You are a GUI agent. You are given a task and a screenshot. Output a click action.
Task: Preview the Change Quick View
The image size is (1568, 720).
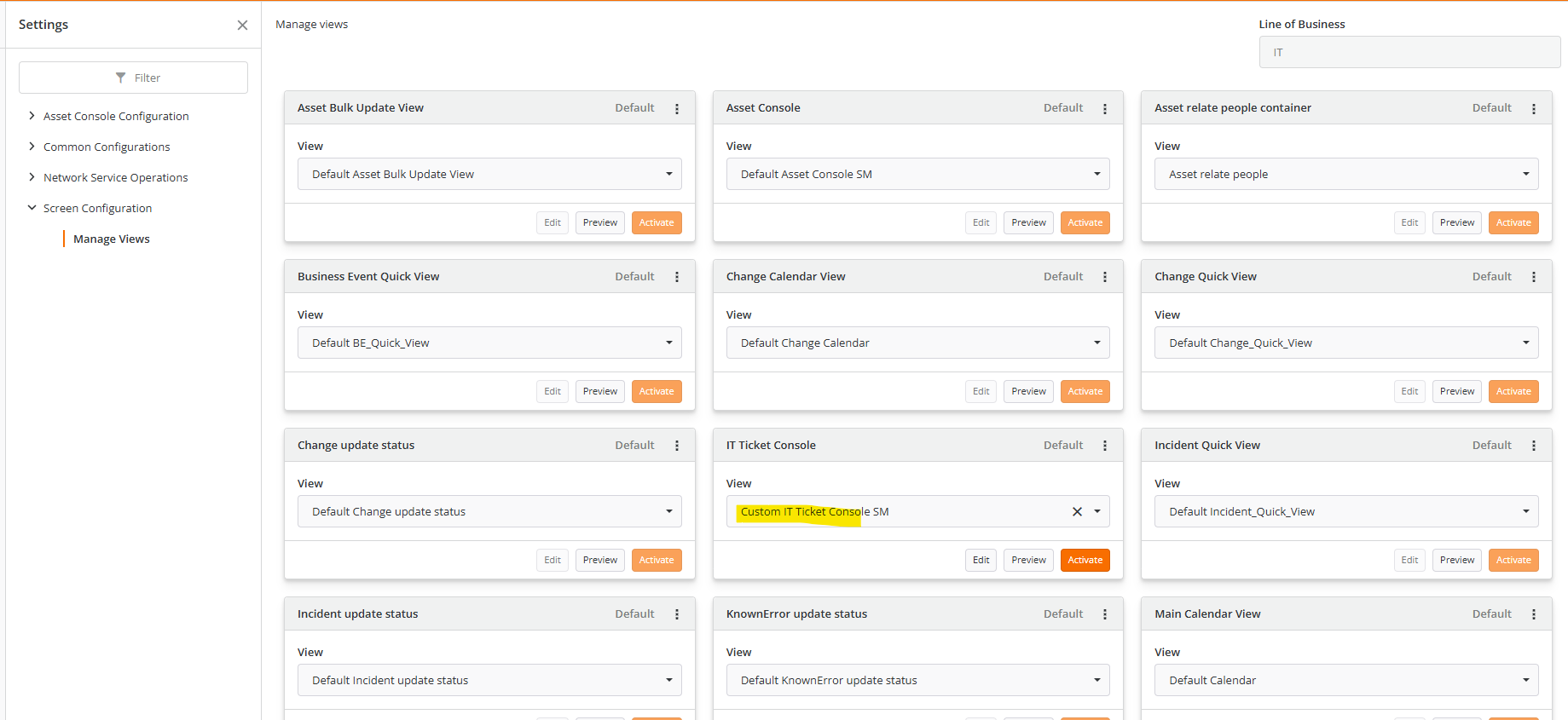point(1457,391)
